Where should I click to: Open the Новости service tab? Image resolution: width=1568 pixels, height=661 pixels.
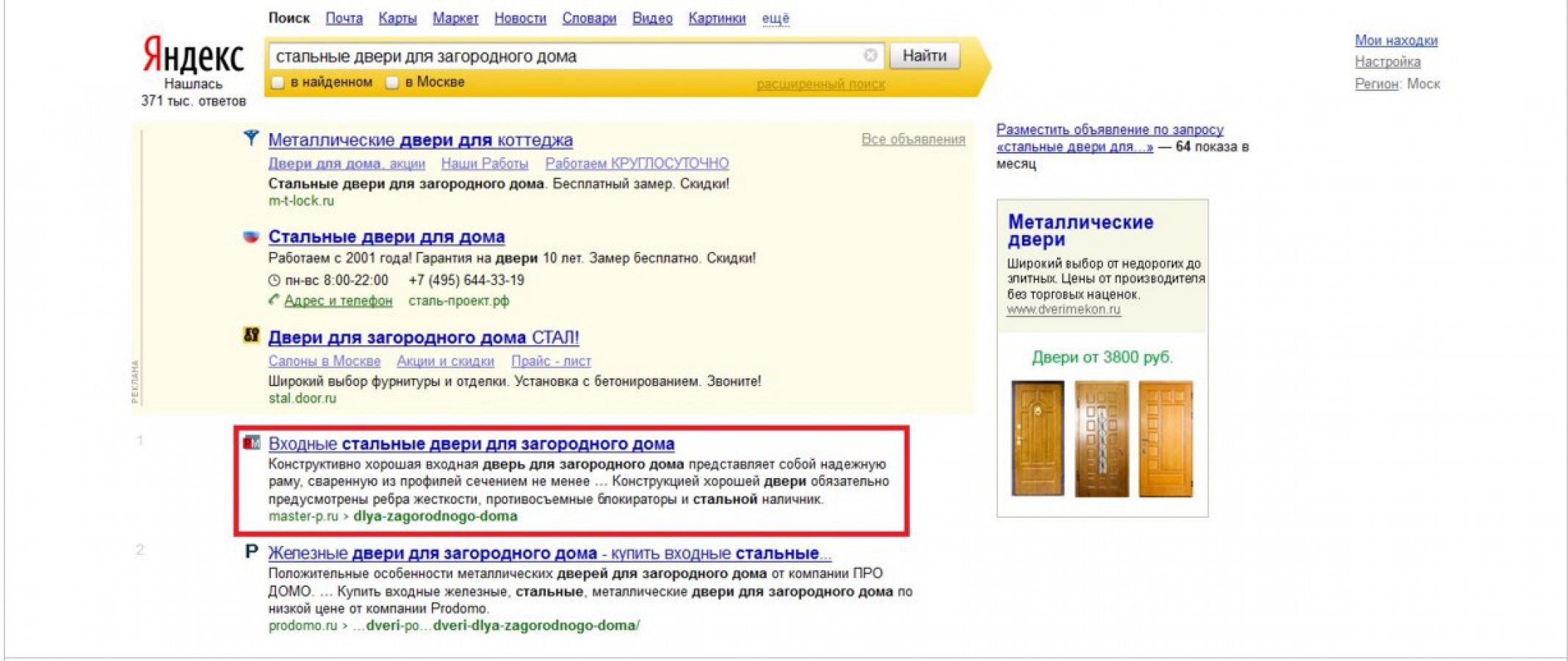[x=520, y=18]
